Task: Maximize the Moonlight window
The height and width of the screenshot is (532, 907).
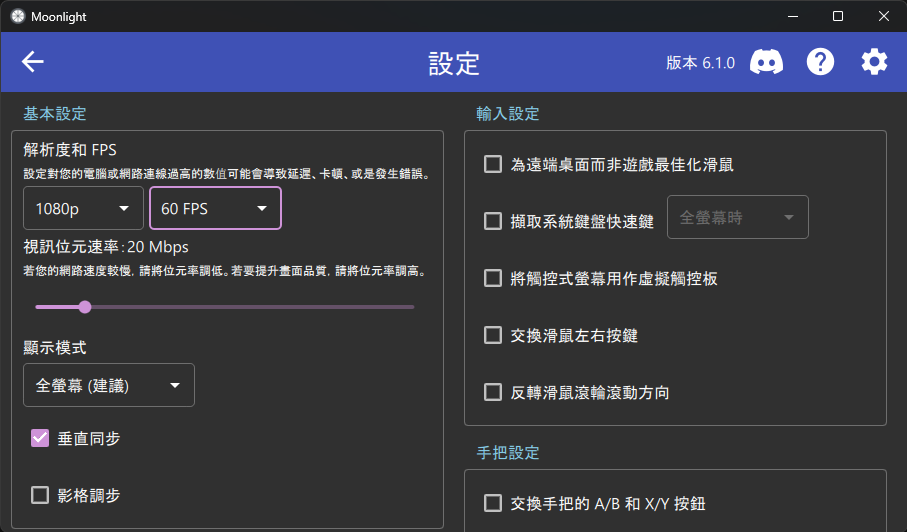Action: point(838,16)
